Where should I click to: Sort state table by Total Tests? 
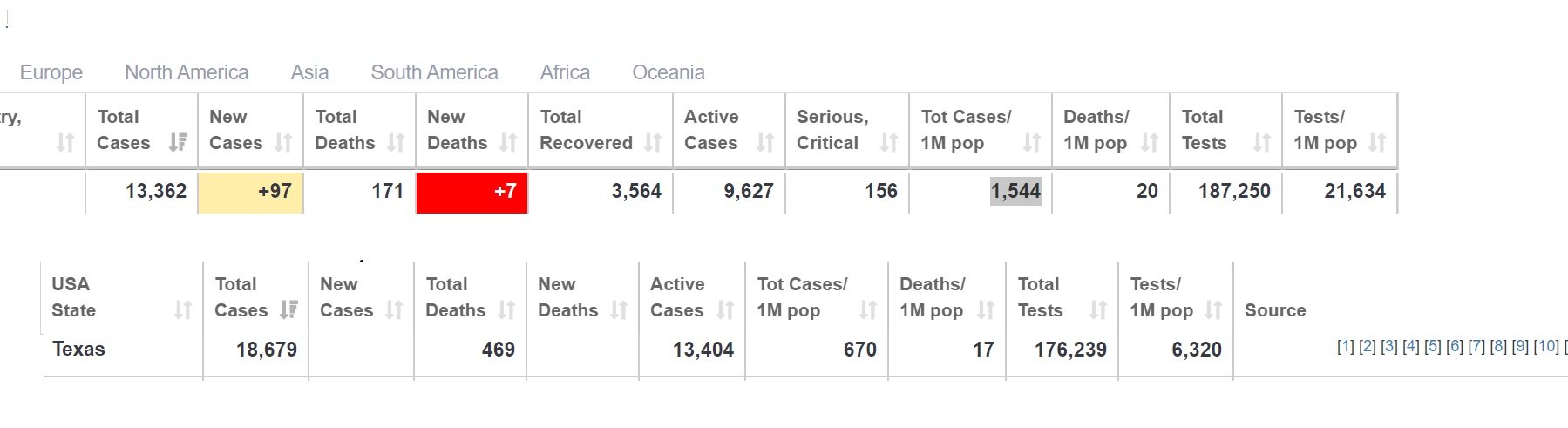pos(1062,297)
